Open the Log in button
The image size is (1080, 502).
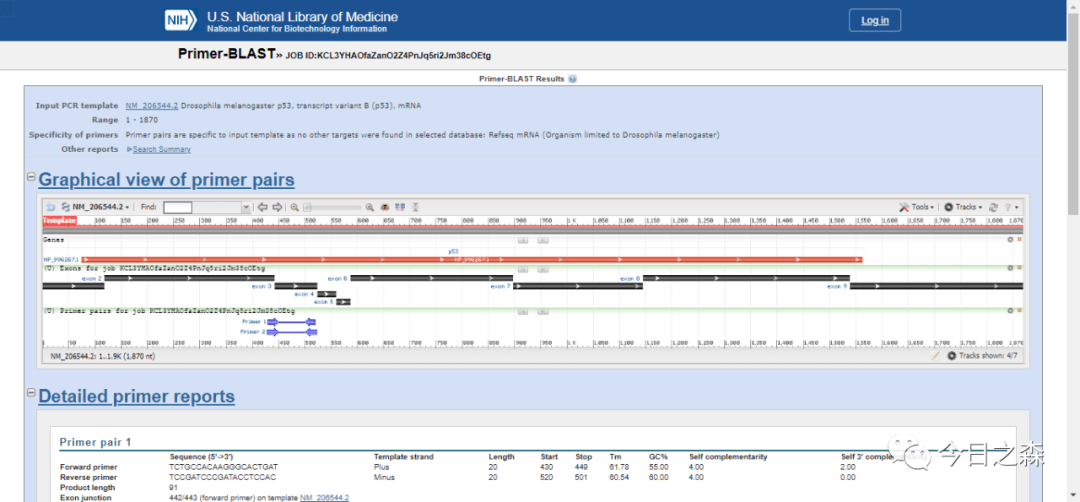point(875,21)
